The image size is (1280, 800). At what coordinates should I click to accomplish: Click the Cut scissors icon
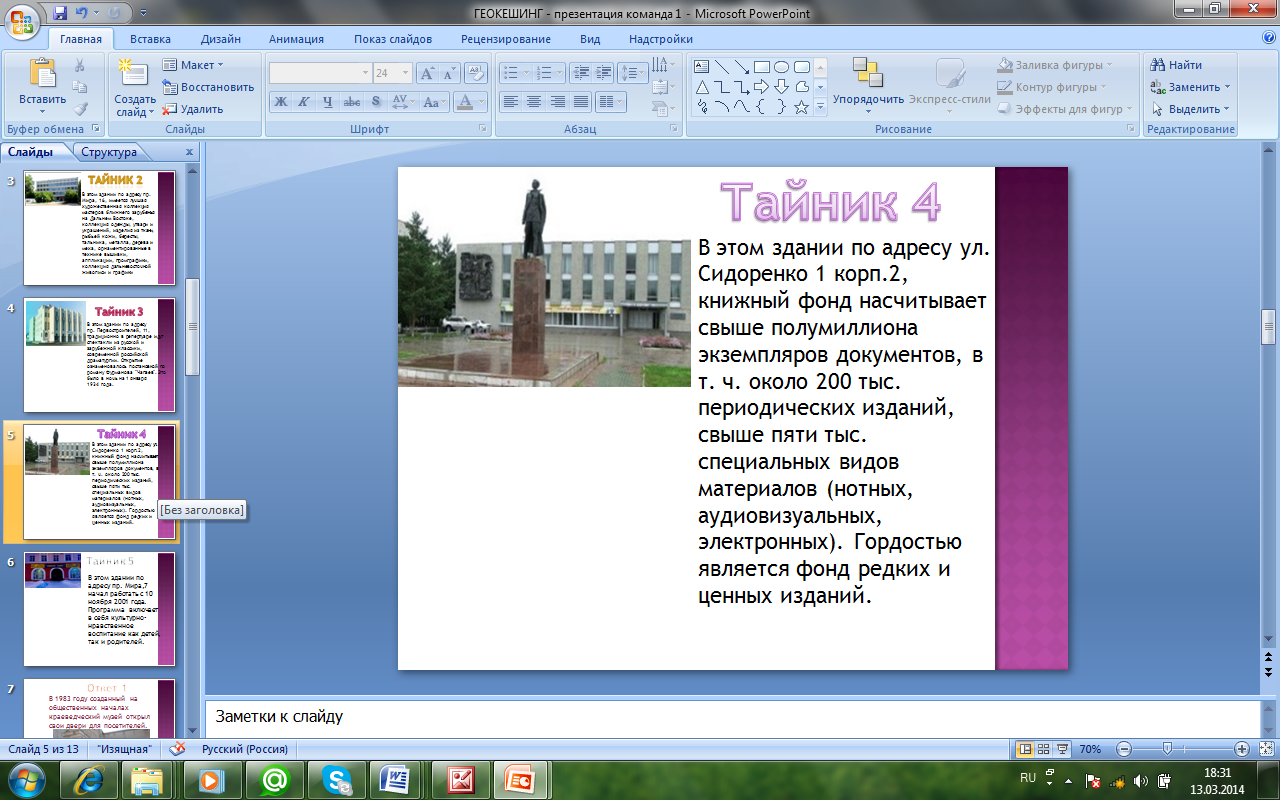80,65
